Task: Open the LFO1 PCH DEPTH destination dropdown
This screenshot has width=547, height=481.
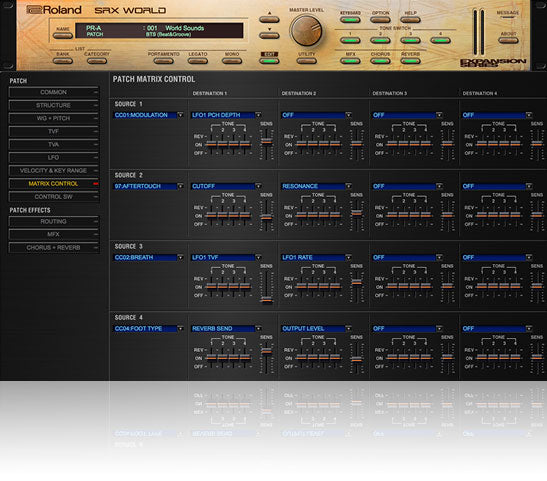Action: tap(226, 115)
